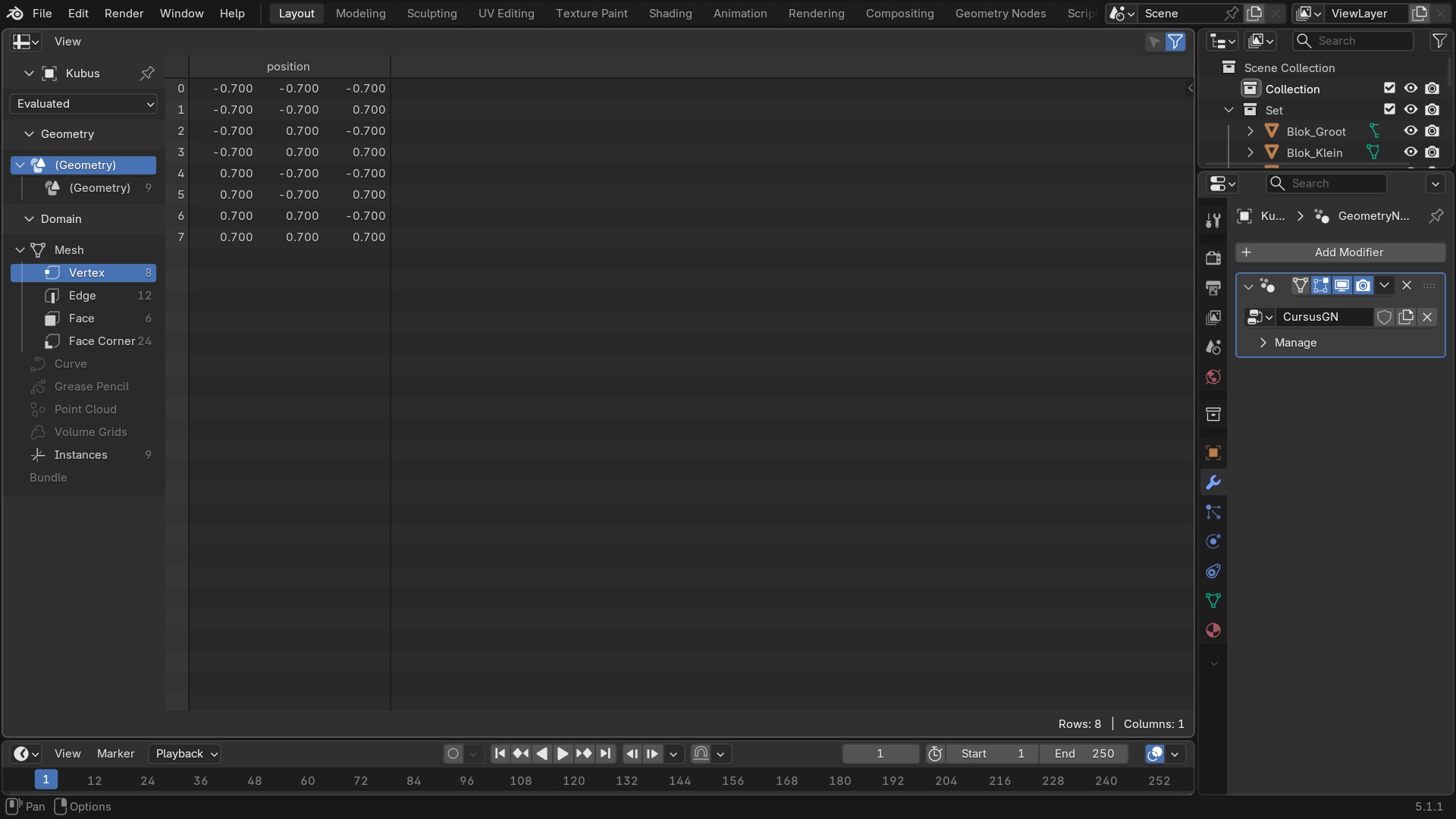Open the Mesh Data properties tab
The image size is (1456, 819).
point(1213,601)
